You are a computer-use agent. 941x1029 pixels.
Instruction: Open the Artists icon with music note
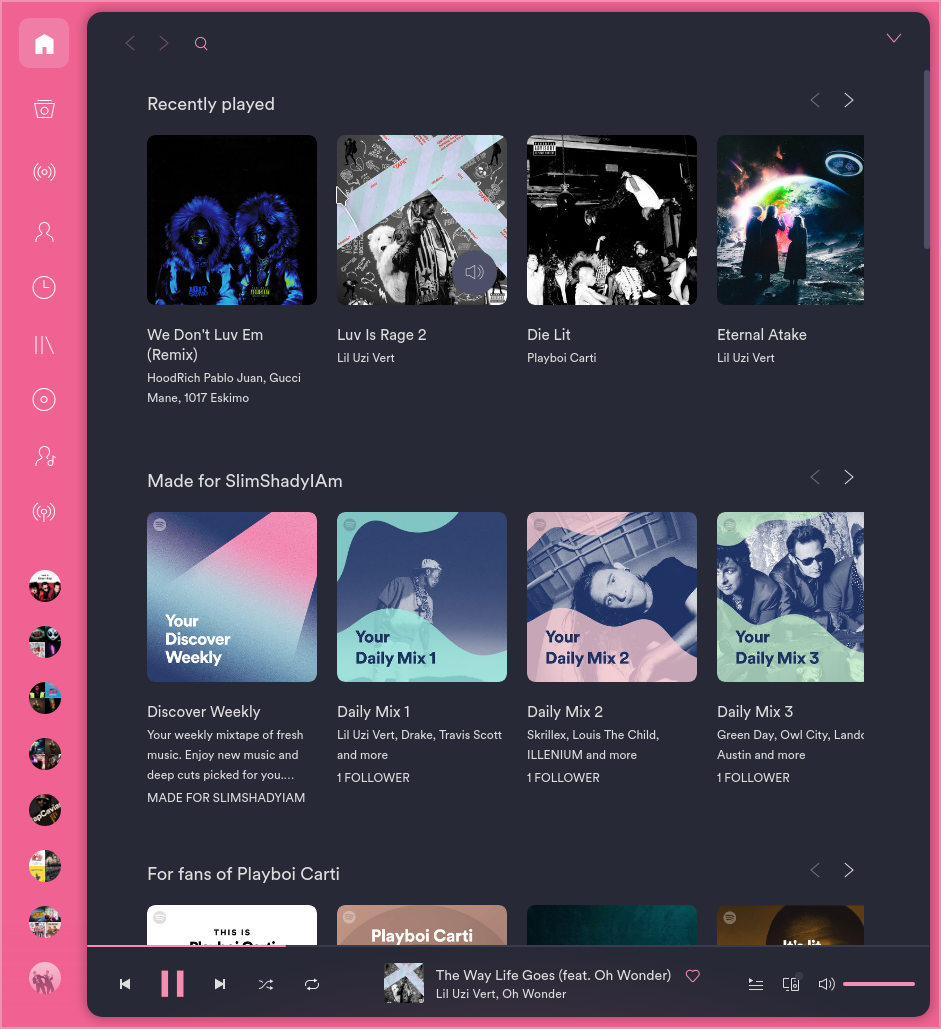click(x=44, y=455)
